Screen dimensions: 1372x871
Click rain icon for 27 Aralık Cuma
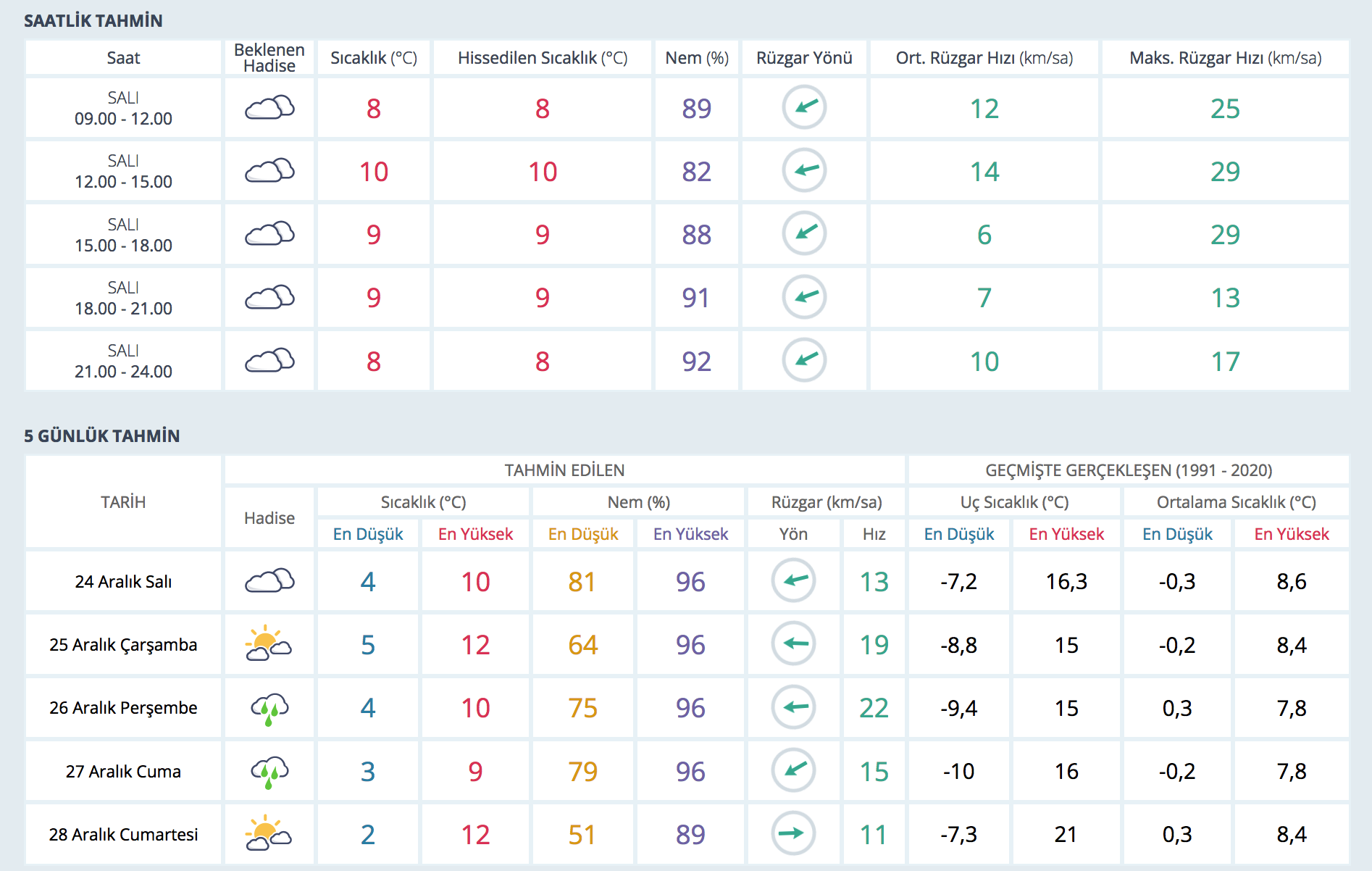pos(269,771)
